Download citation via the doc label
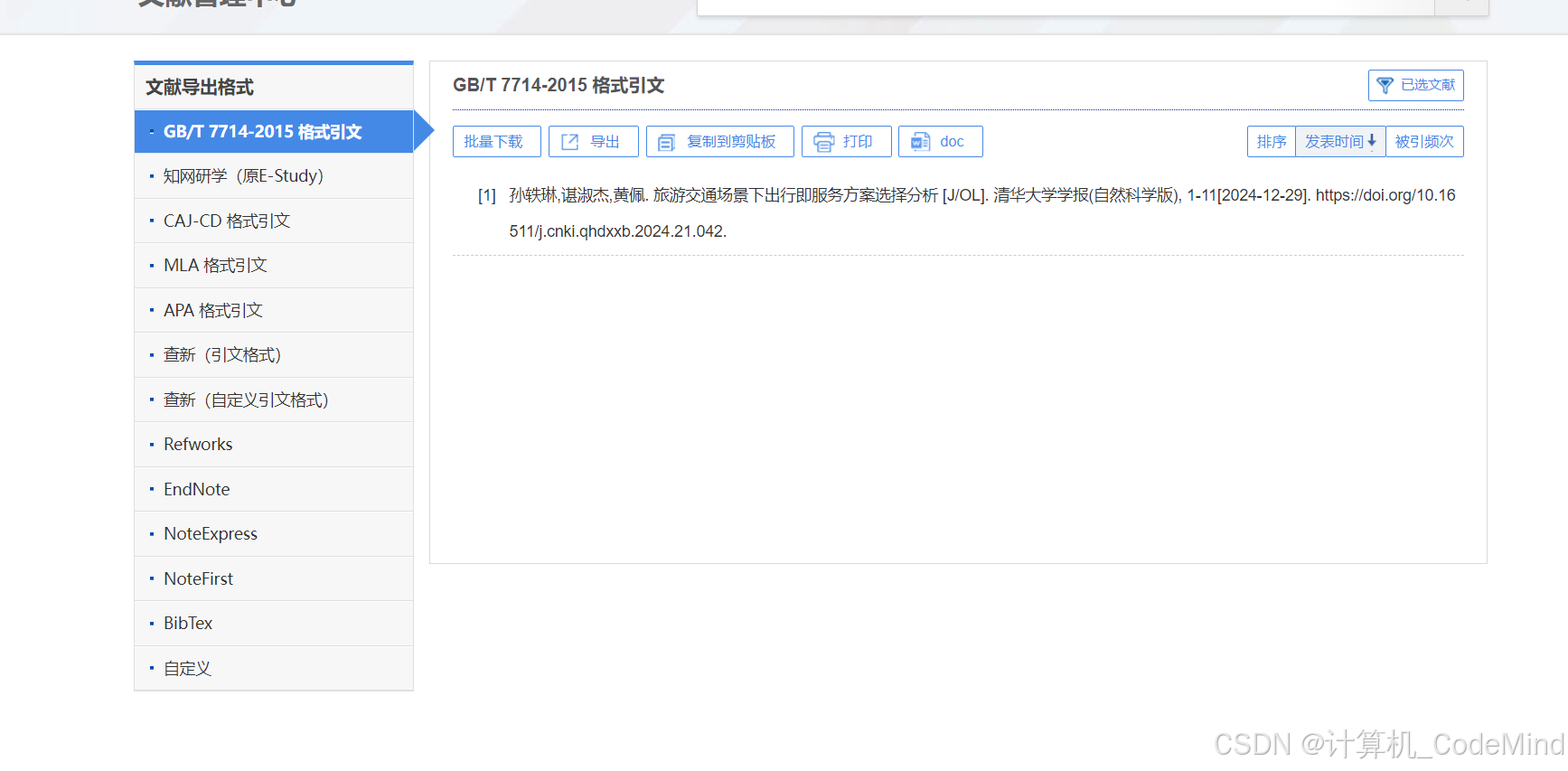This screenshot has height=771, width=1568. click(952, 142)
